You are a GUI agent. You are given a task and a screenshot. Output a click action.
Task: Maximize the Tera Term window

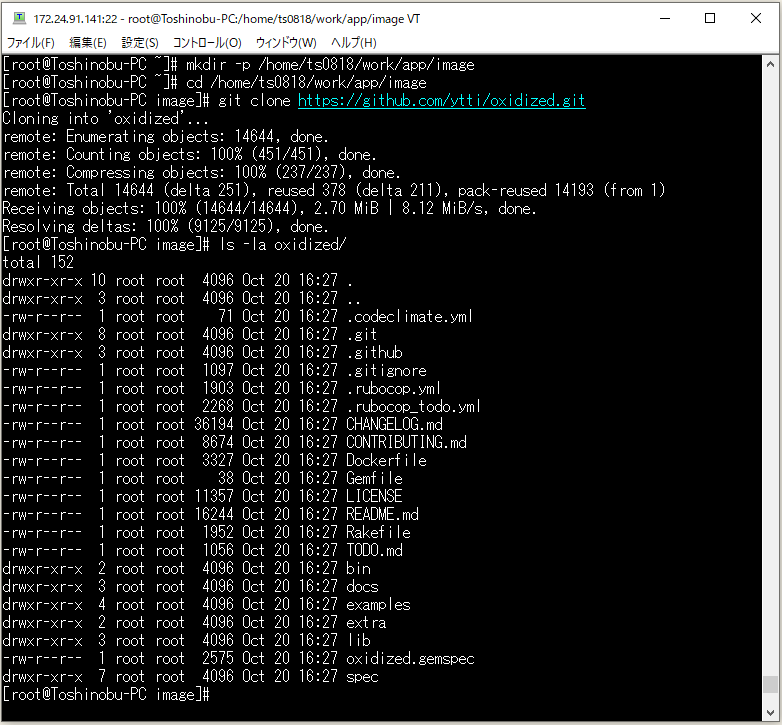710,18
